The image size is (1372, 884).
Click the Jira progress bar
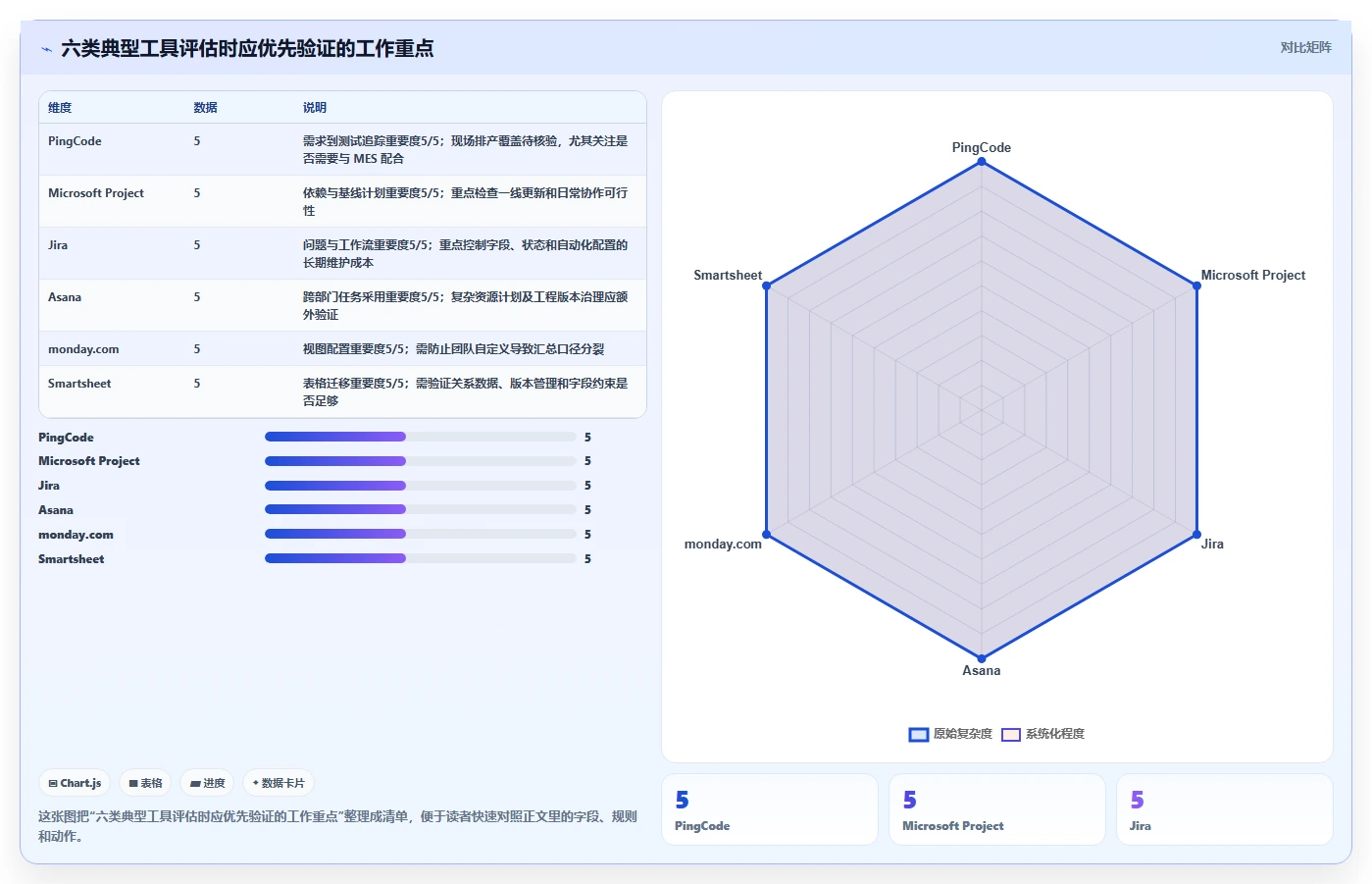coord(421,486)
